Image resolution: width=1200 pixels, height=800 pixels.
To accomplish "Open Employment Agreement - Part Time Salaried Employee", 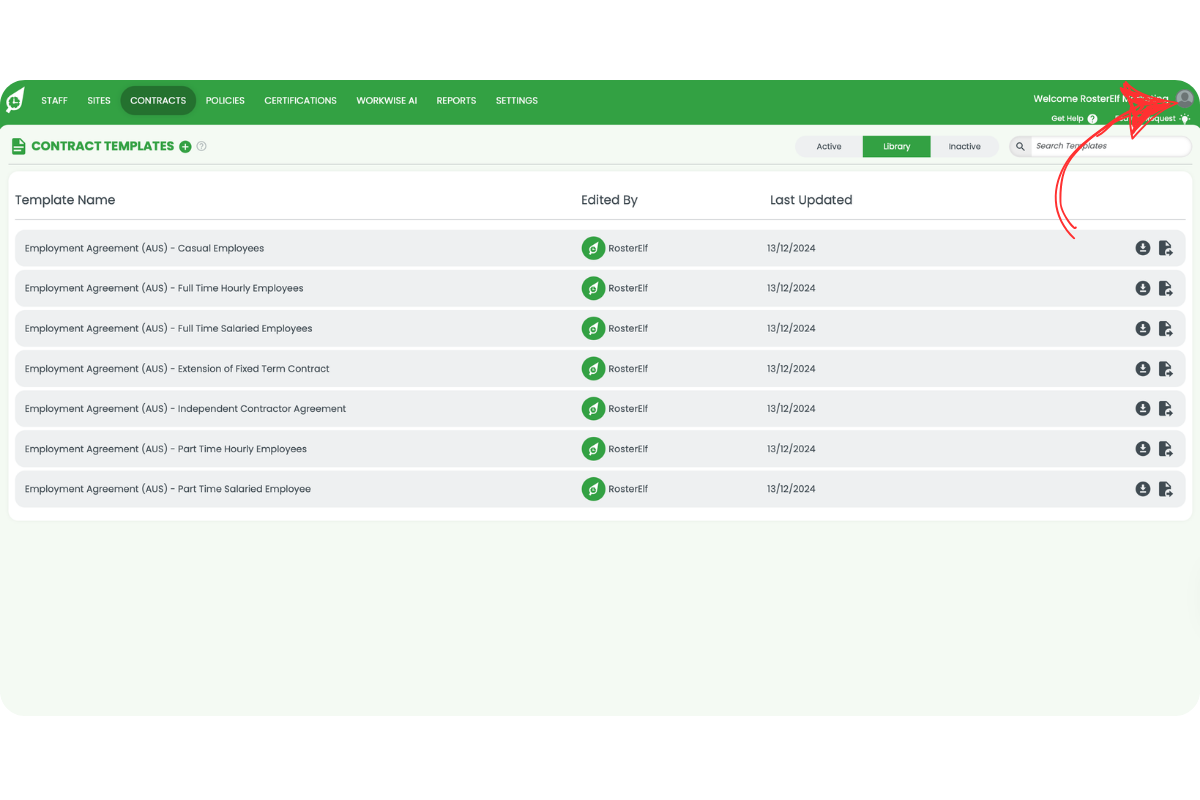I will (168, 489).
